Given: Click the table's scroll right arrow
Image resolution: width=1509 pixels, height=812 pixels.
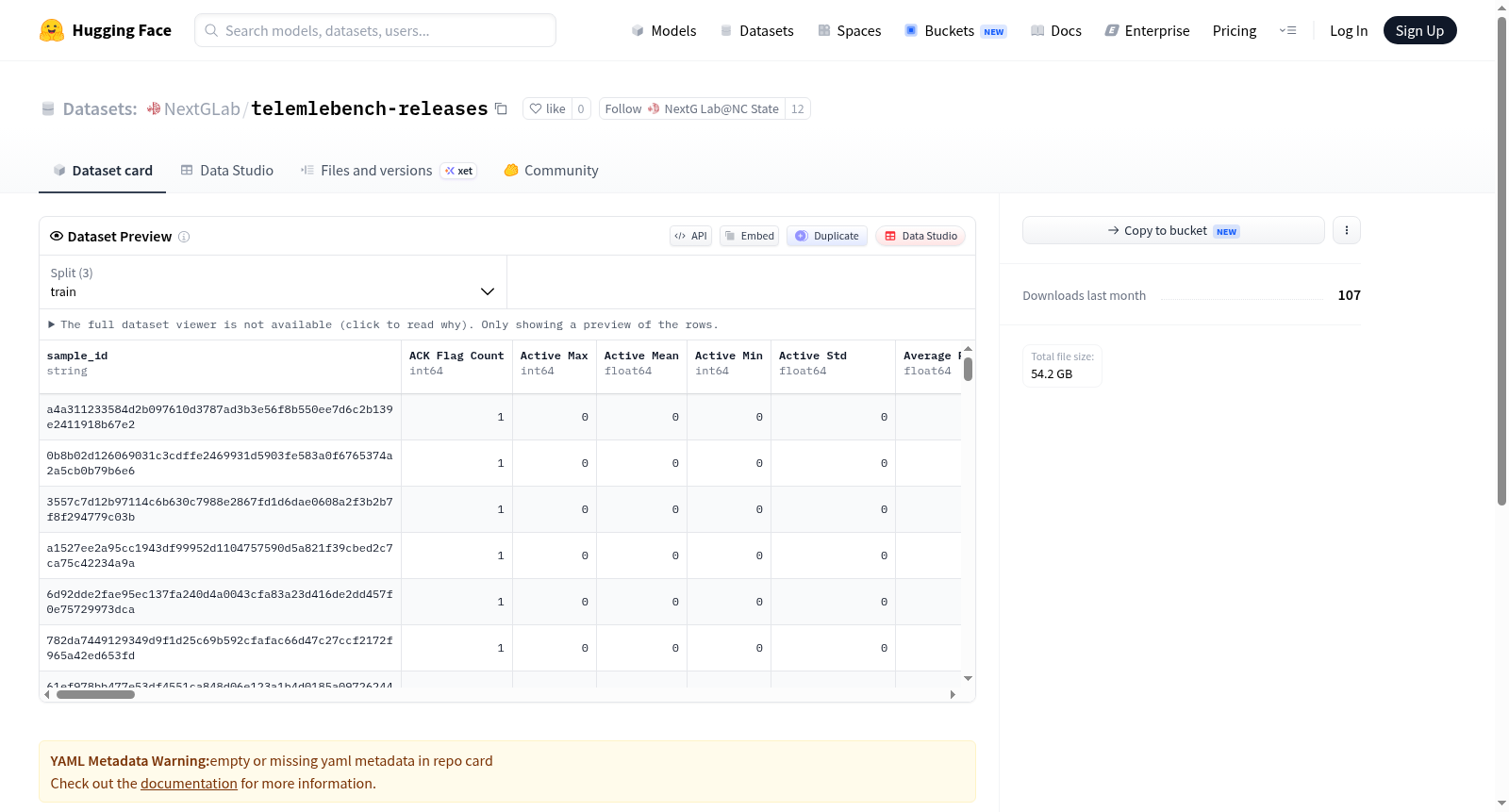Looking at the screenshot, I should 953,694.
